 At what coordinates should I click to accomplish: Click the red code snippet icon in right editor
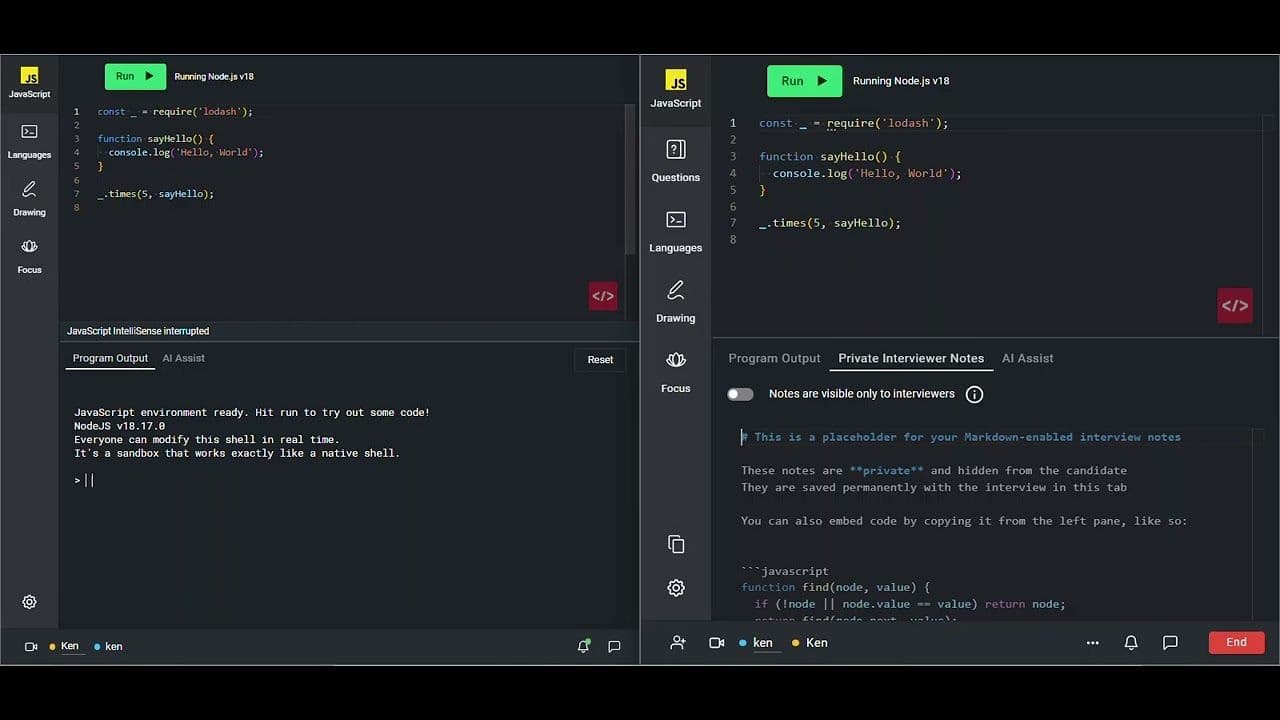(1234, 306)
